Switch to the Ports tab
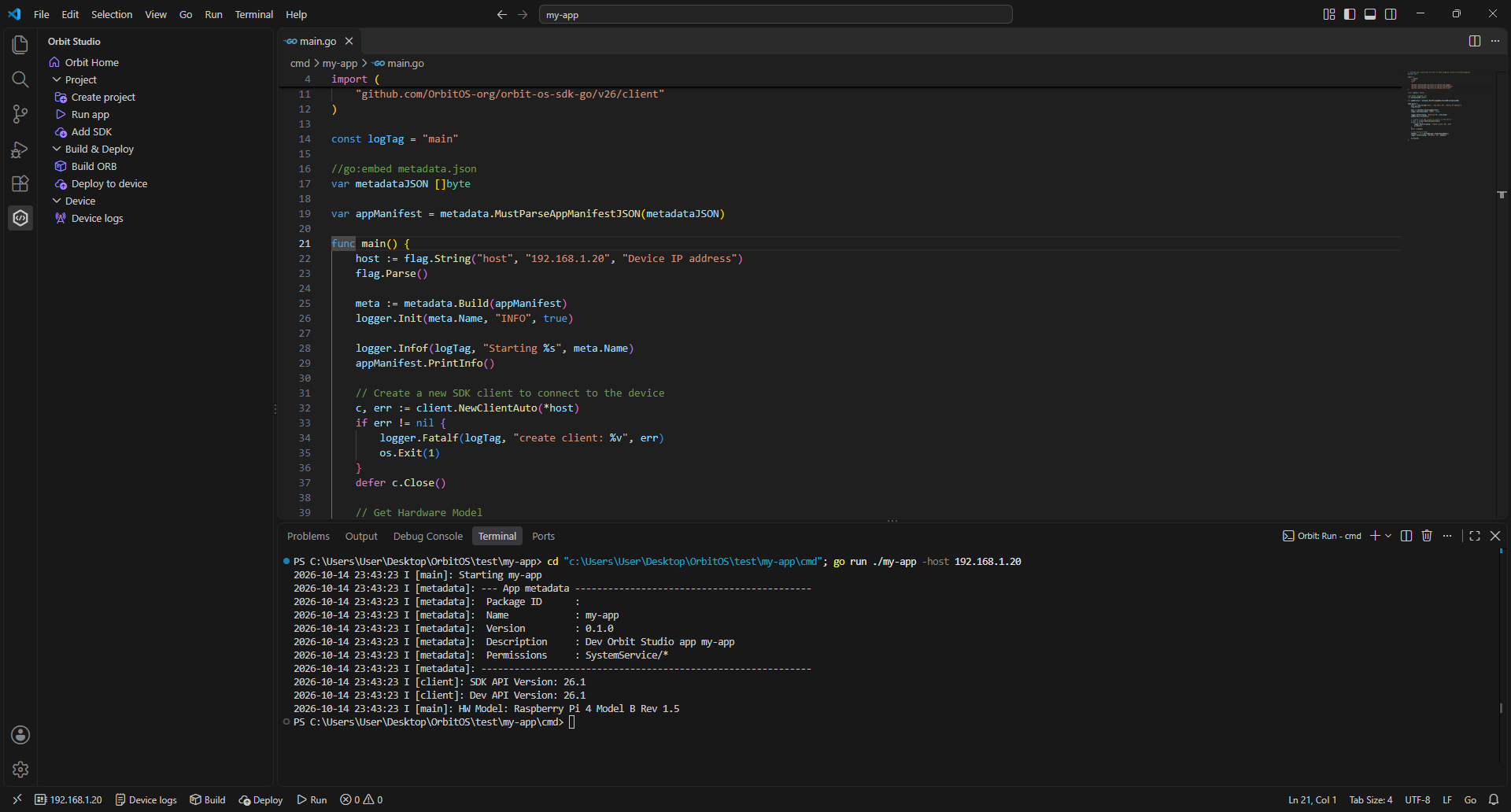This screenshot has width=1511, height=812. [543, 536]
